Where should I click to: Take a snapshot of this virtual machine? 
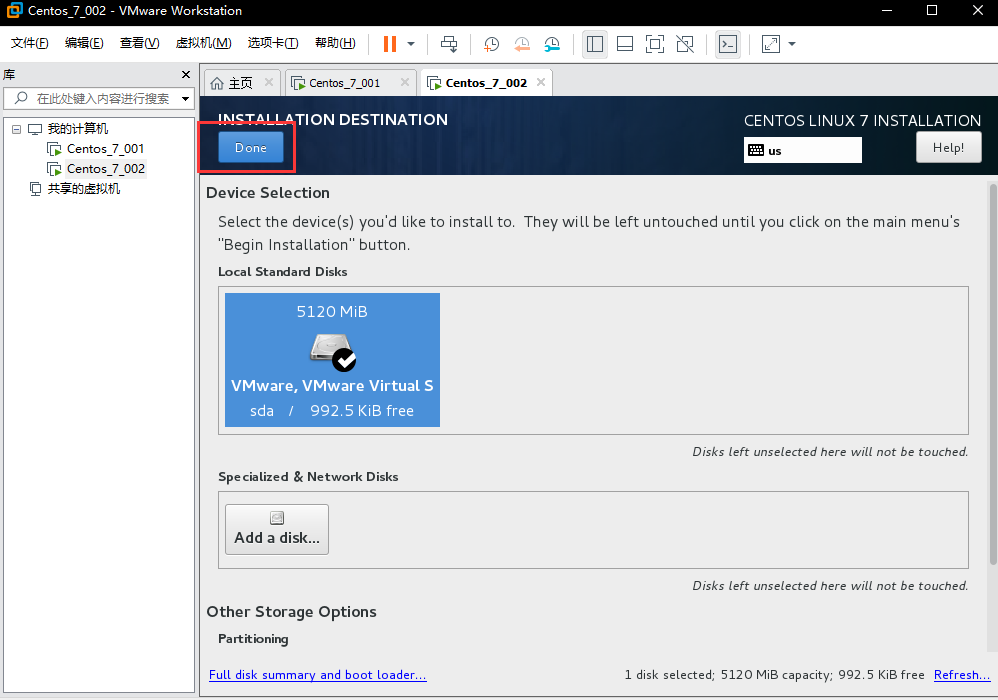tap(491, 44)
